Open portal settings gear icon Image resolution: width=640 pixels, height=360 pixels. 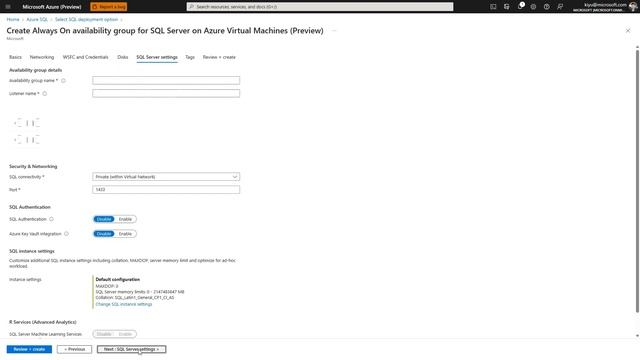pyautogui.click(x=533, y=7)
